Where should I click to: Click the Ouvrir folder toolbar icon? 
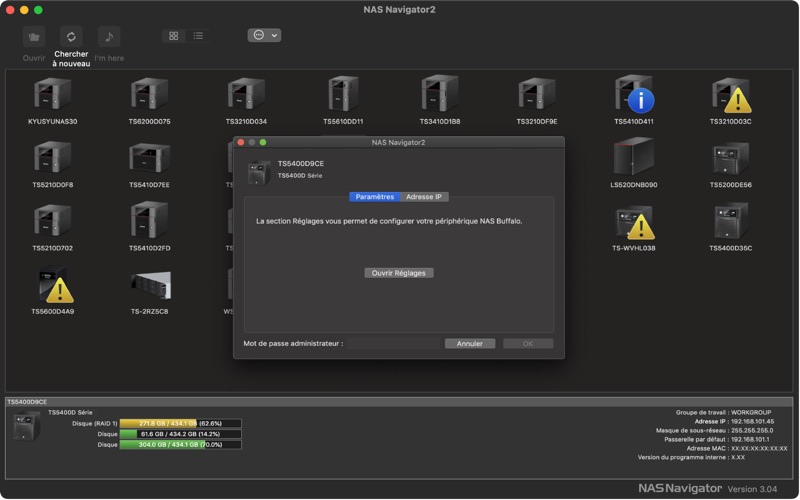coord(34,37)
